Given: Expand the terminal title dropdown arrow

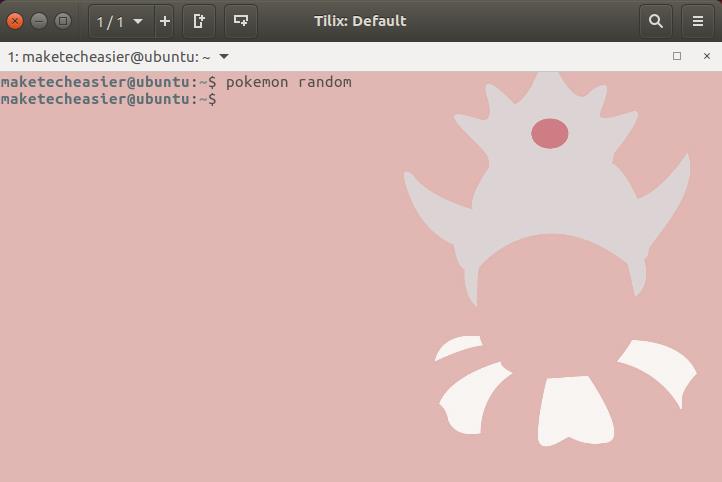Looking at the screenshot, I should [x=224, y=57].
